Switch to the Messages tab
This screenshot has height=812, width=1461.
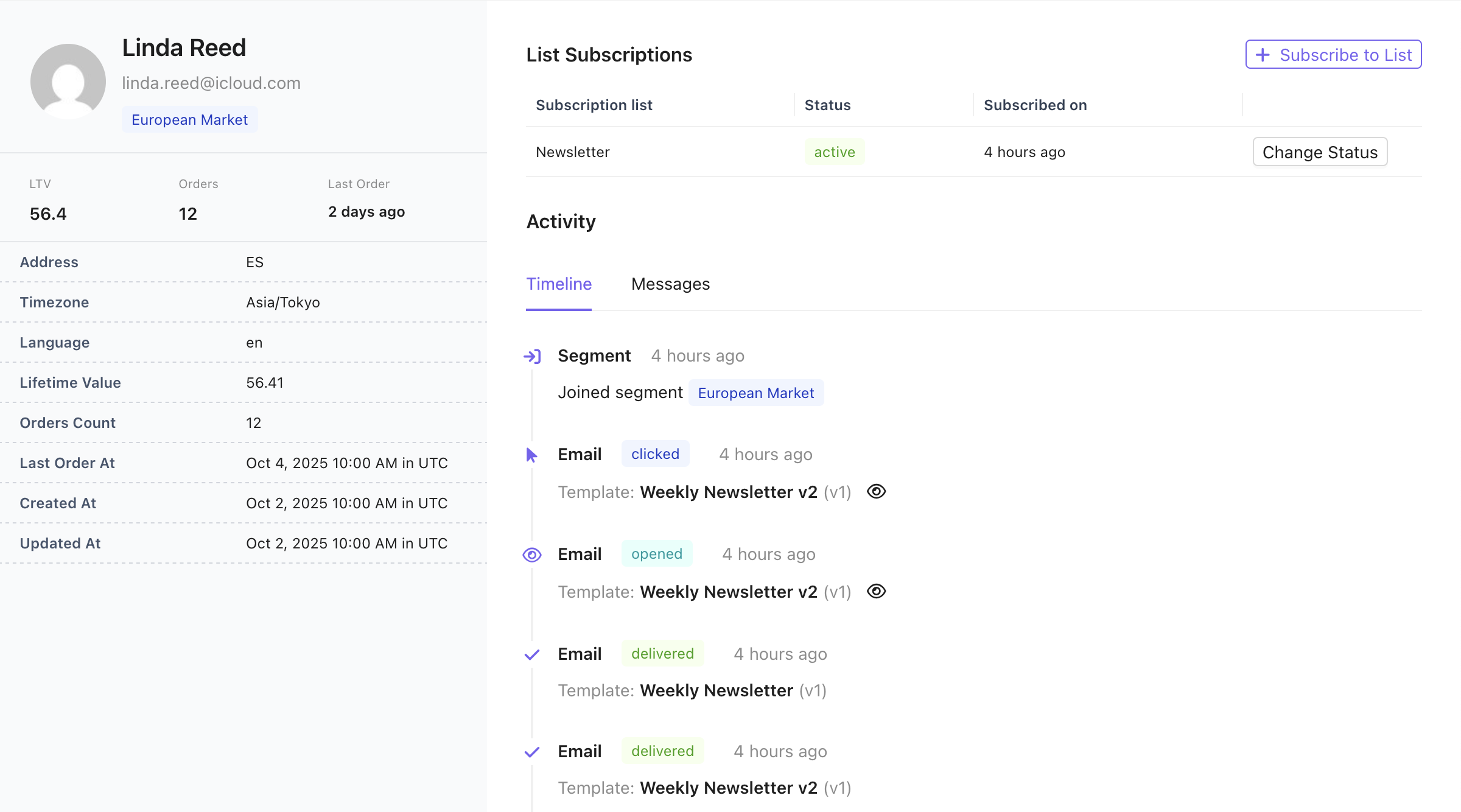click(x=670, y=284)
